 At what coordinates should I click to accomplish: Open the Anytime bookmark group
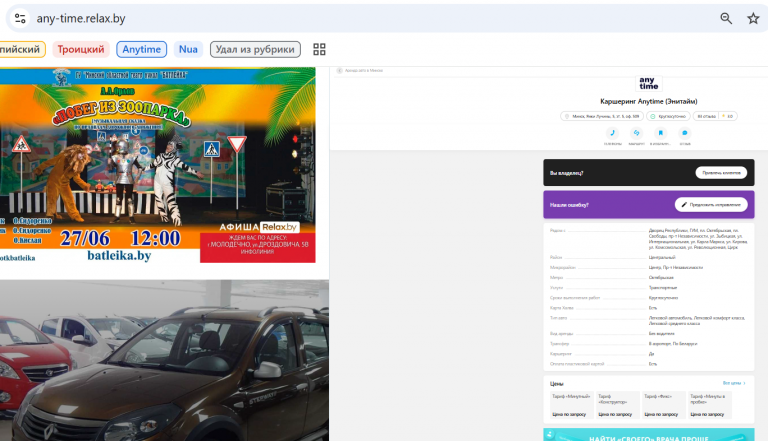pyautogui.click(x=142, y=49)
